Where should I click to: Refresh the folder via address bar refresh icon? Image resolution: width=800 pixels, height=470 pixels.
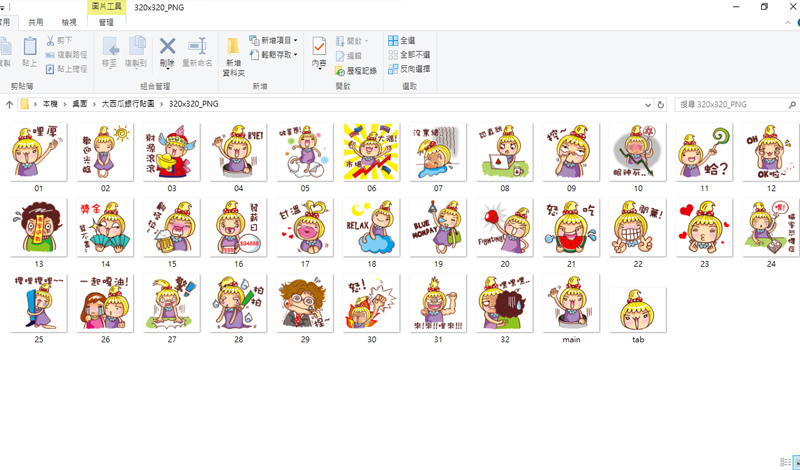[x=661, y=105]
